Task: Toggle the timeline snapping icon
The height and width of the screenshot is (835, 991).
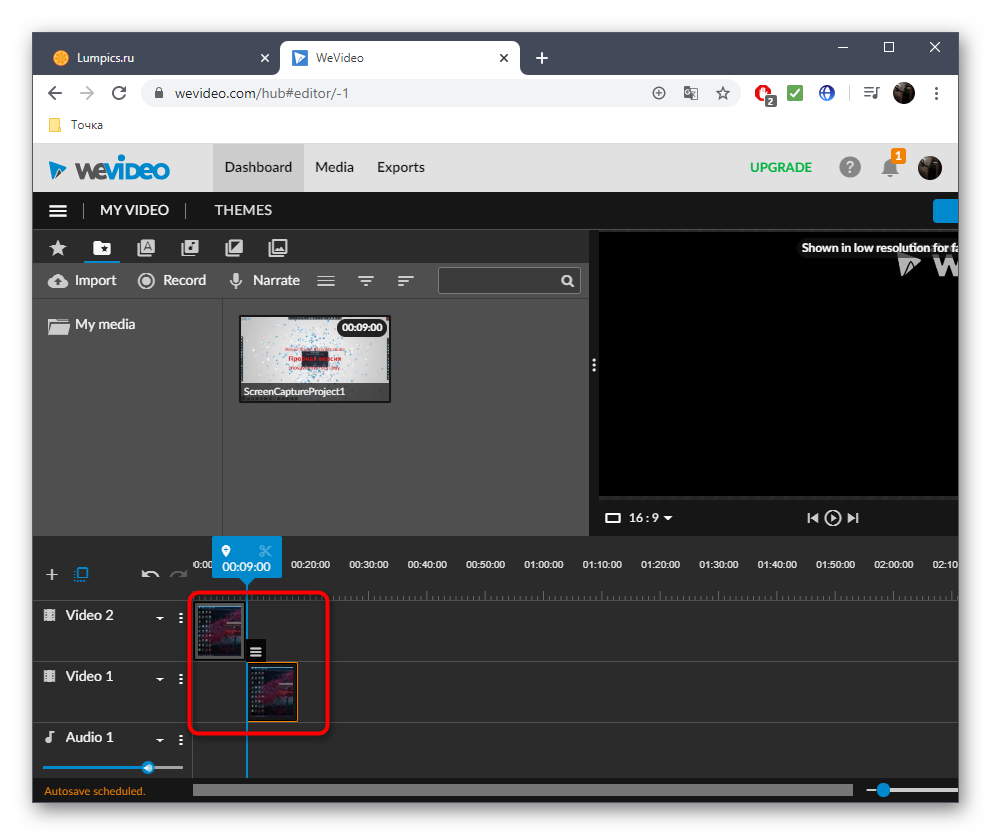Action: pos(82,574)
